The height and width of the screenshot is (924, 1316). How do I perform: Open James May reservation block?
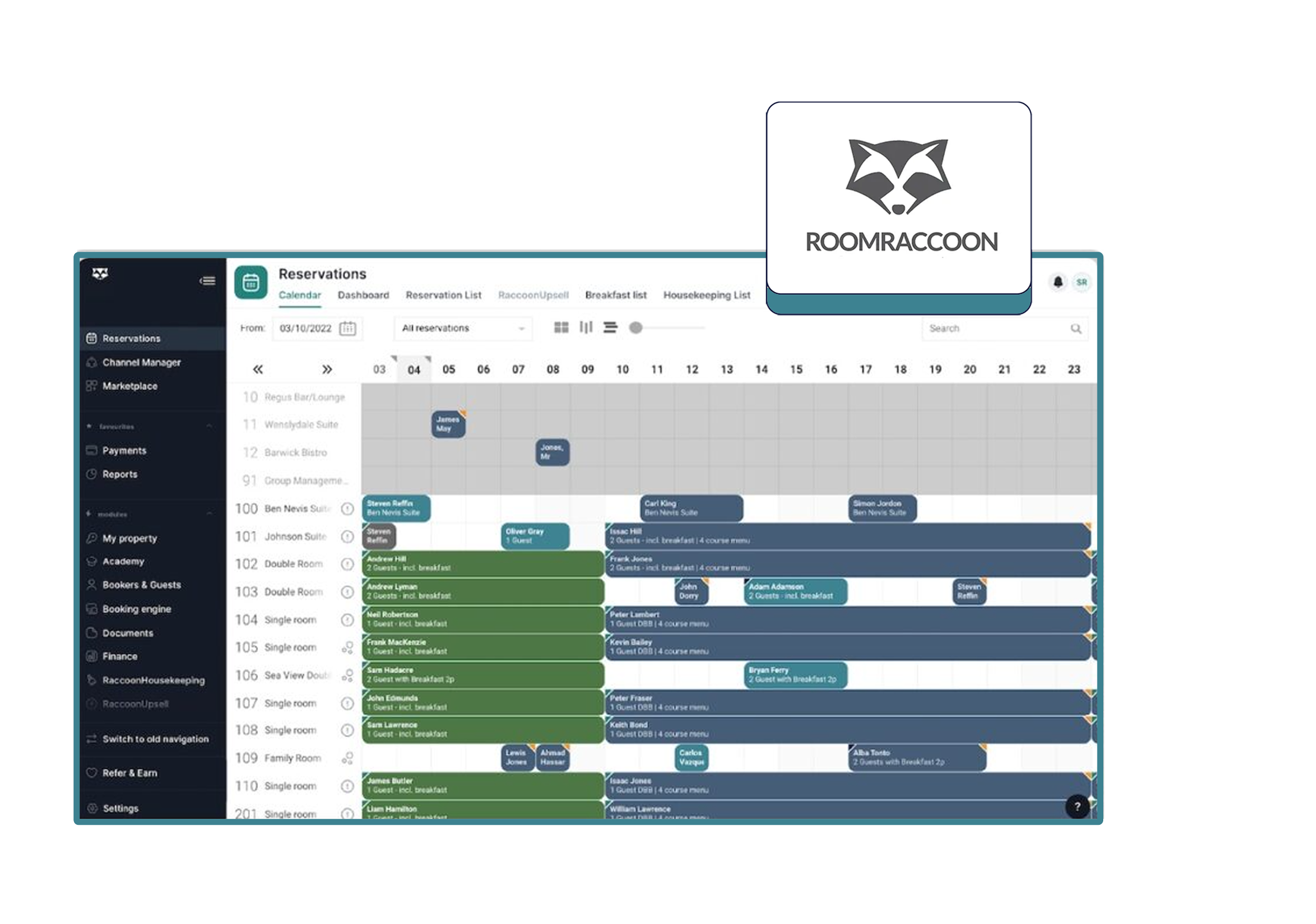coord(448,424)
